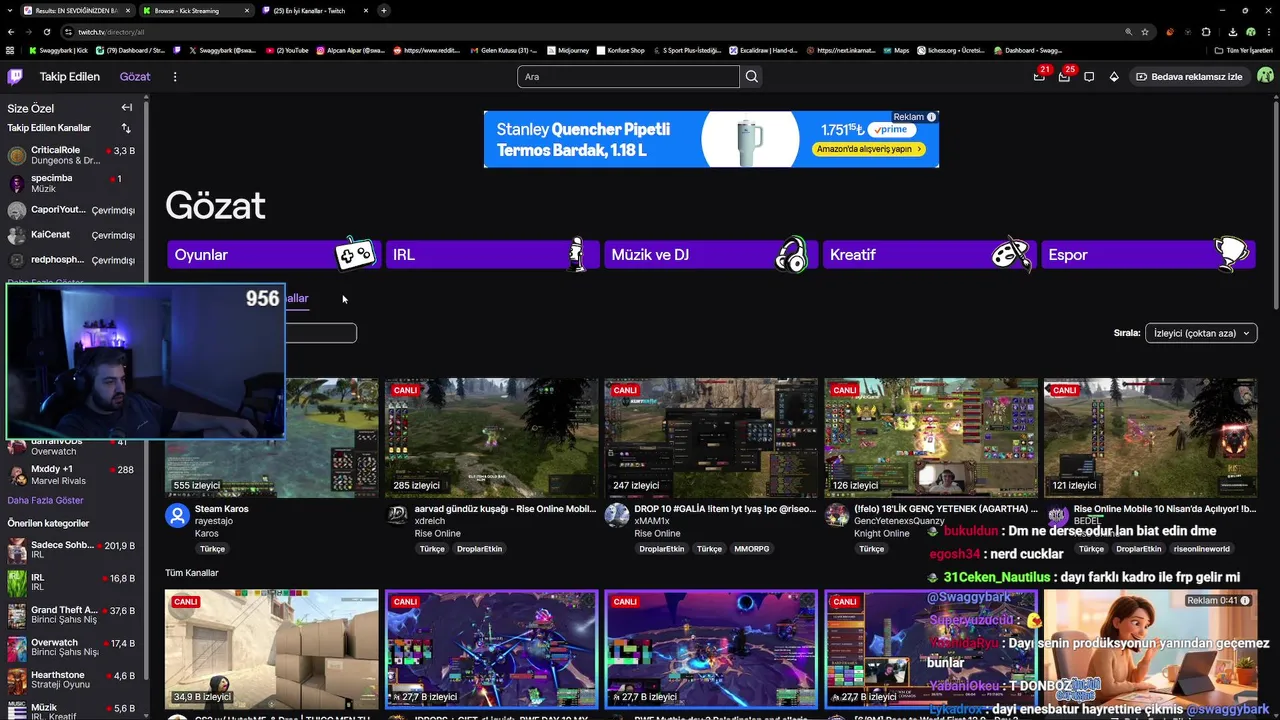Image resolution: width=1280 pixels, height=720 pixels.
Task: Click Amazon'da alışveriş yapın ad button
Action: (869, 148)
